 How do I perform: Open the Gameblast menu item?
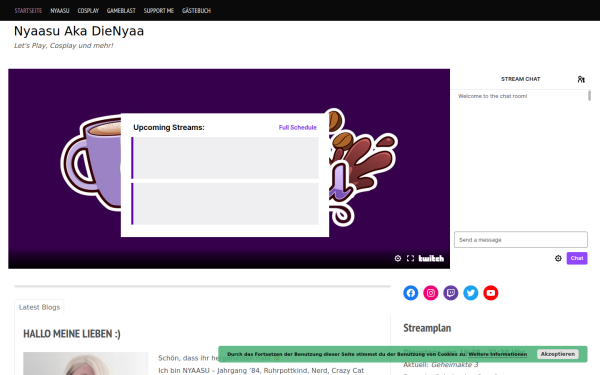tap(121, 11)
